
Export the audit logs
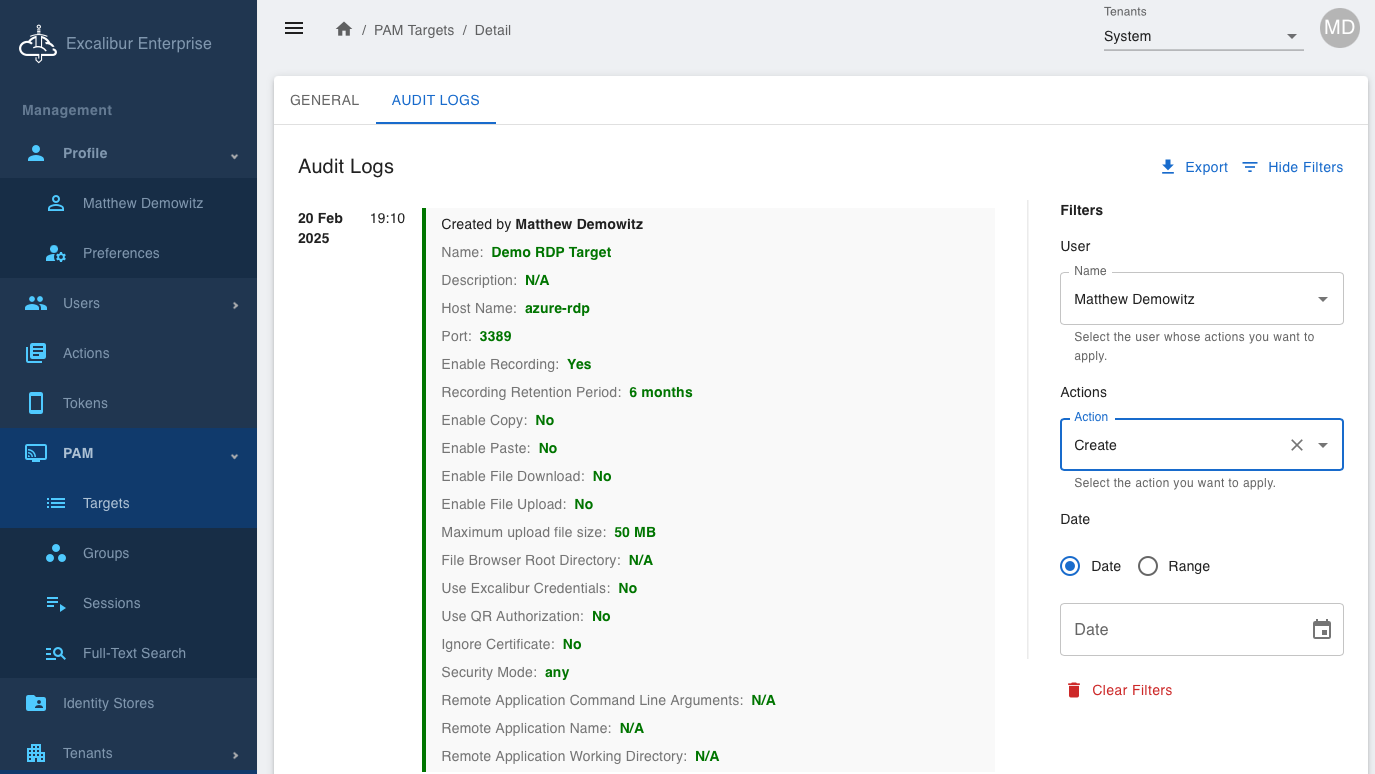click(x=1194, y=167)
